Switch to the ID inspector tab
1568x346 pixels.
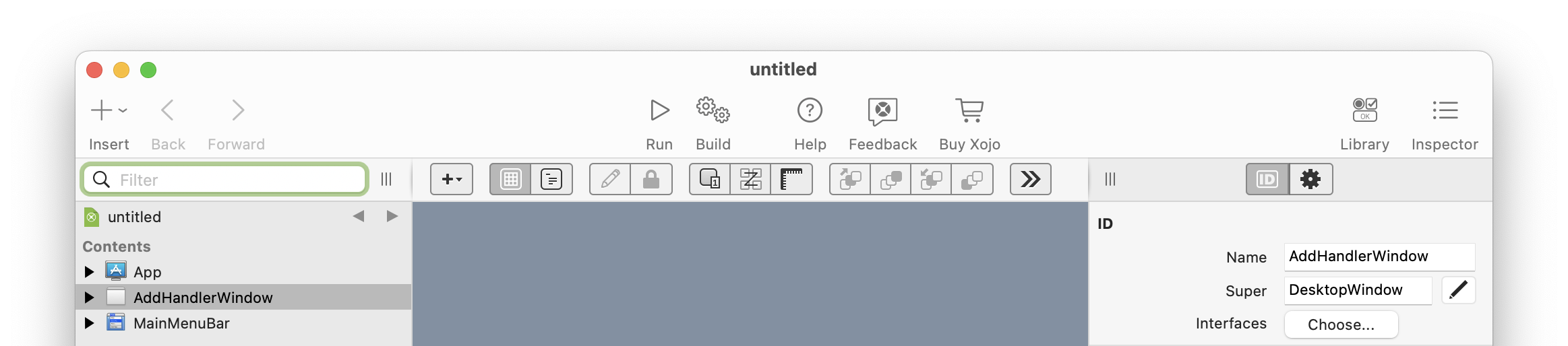[x=1267, y=179]
